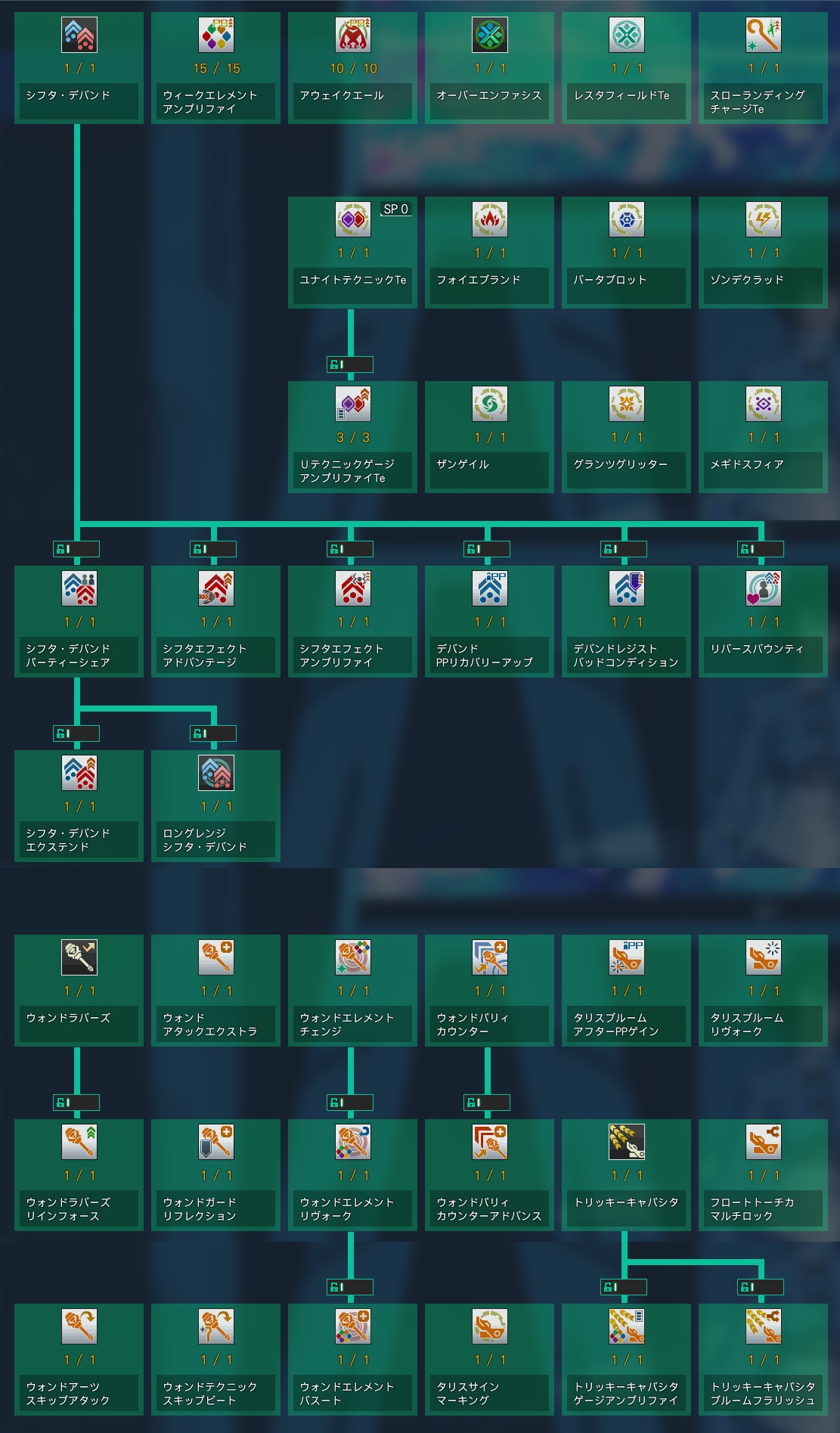Select the トリッキーキャパシタ ブルームフラリッシュ icon
840x1433 pixels.
coord(764,1326)
